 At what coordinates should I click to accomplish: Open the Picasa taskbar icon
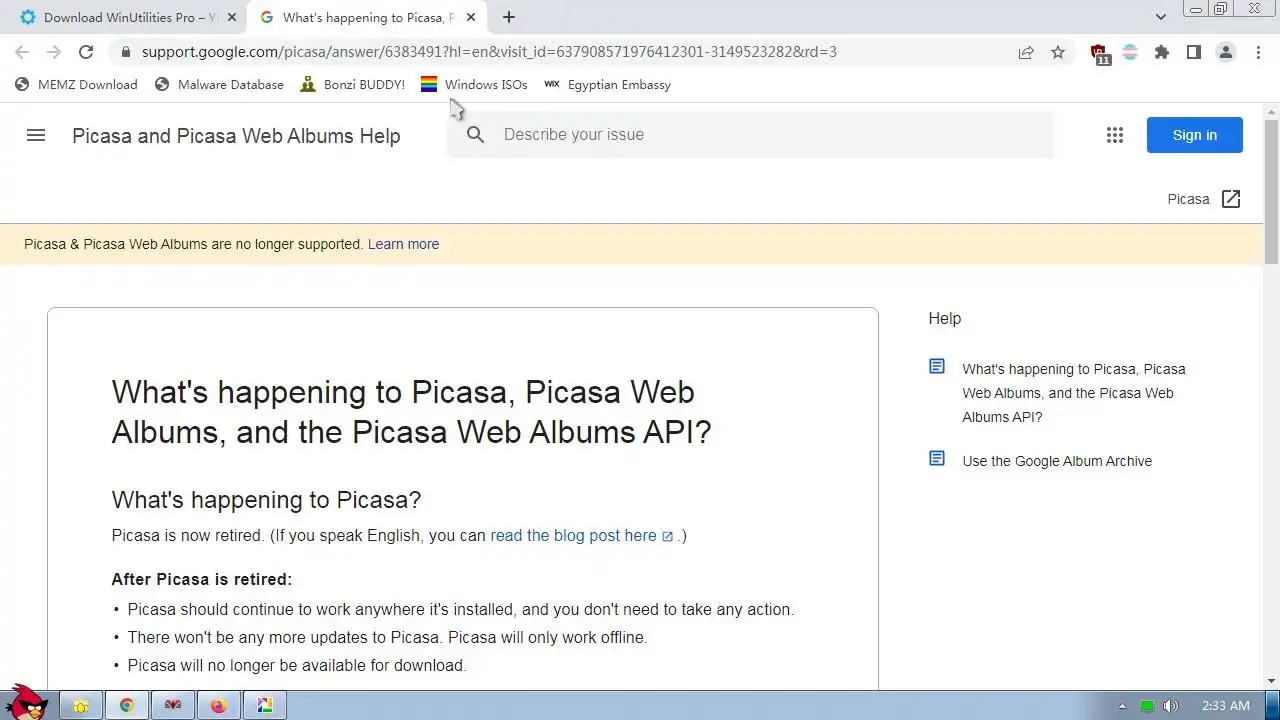264,705
